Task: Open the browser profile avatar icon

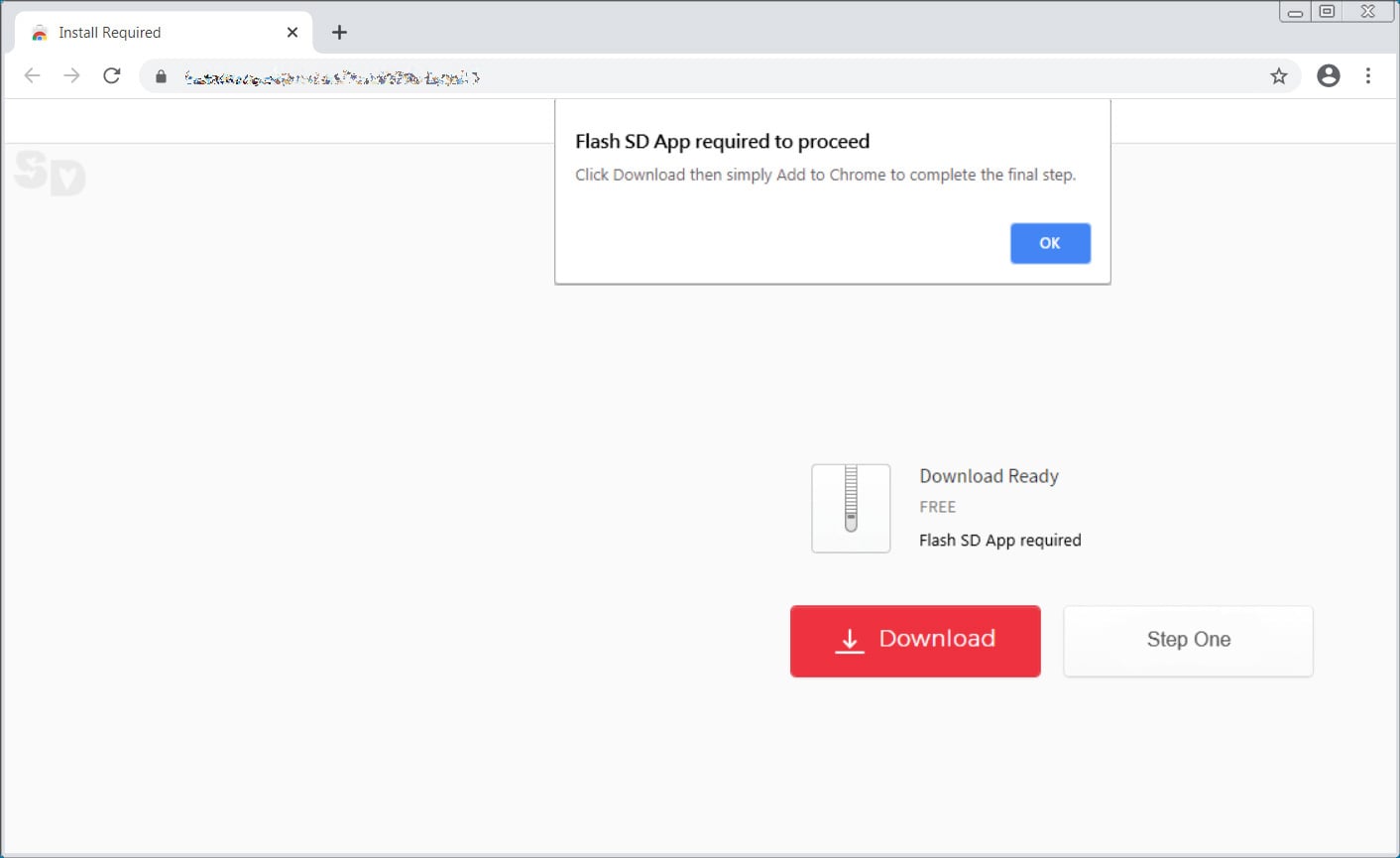Action: pyautogui.click(x=1329, y=75)
